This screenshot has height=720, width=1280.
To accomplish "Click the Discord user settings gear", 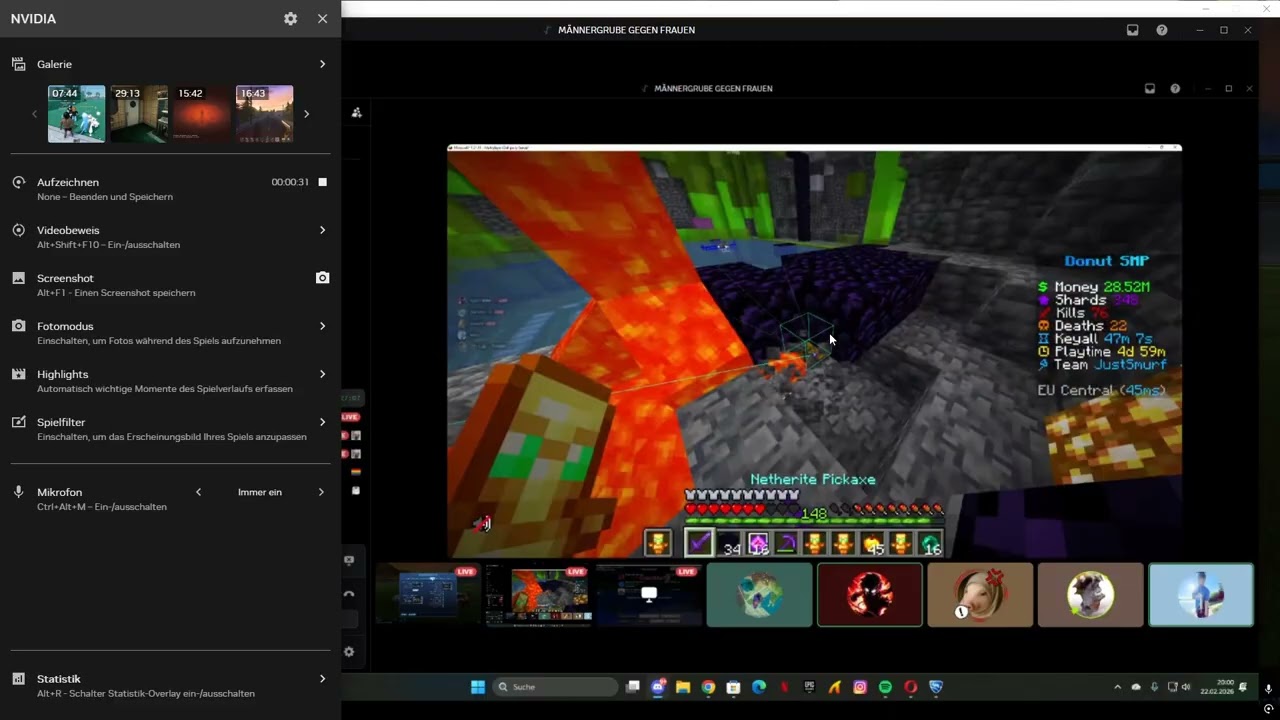I will (349, 652).
